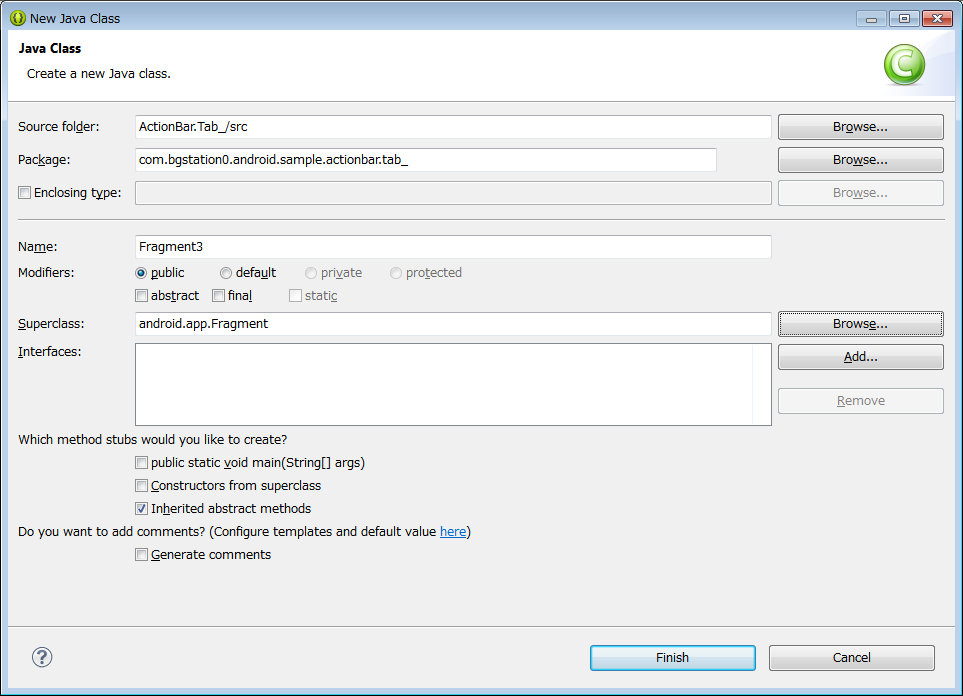
Task: Select the default modifier radio button
Action: (x=226, y=273)
